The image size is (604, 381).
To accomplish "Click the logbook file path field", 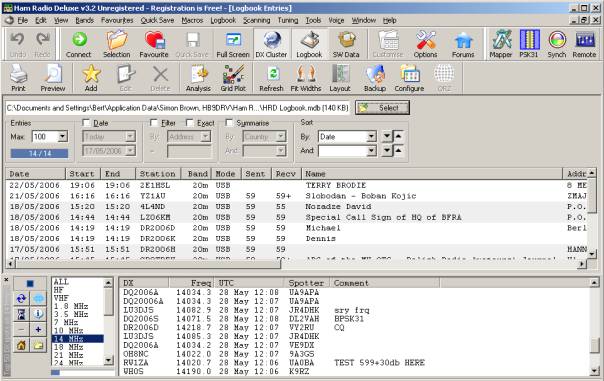I will point(178,108).
